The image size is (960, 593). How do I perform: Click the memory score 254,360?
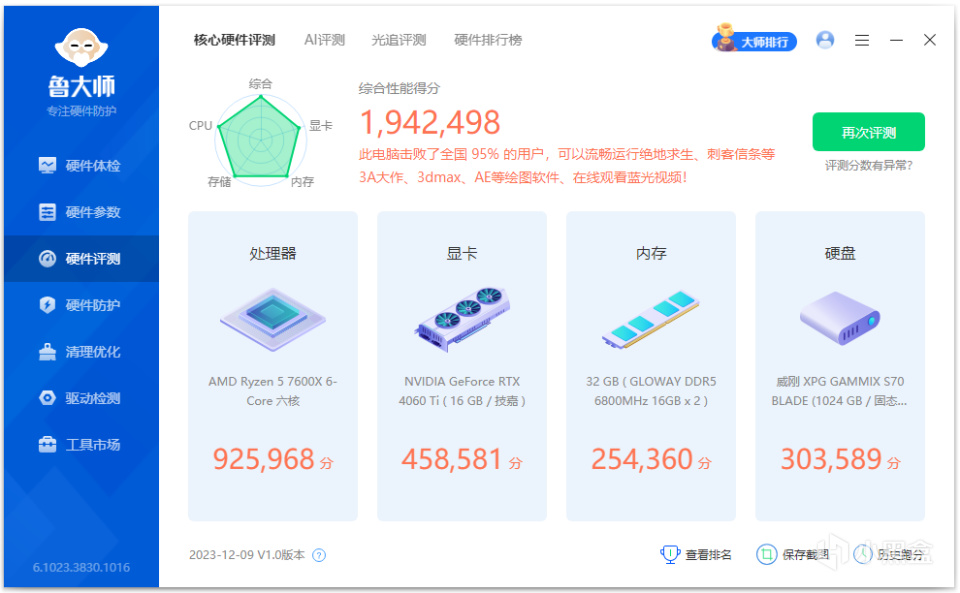[642, 459]
